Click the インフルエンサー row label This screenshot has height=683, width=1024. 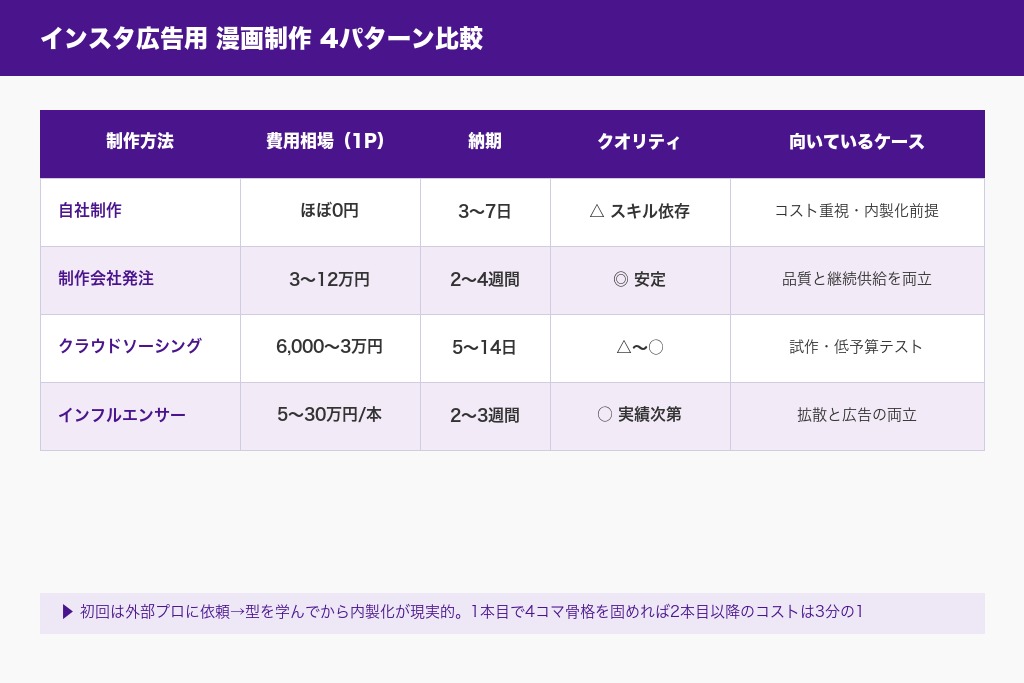click(x=122, y=415)
